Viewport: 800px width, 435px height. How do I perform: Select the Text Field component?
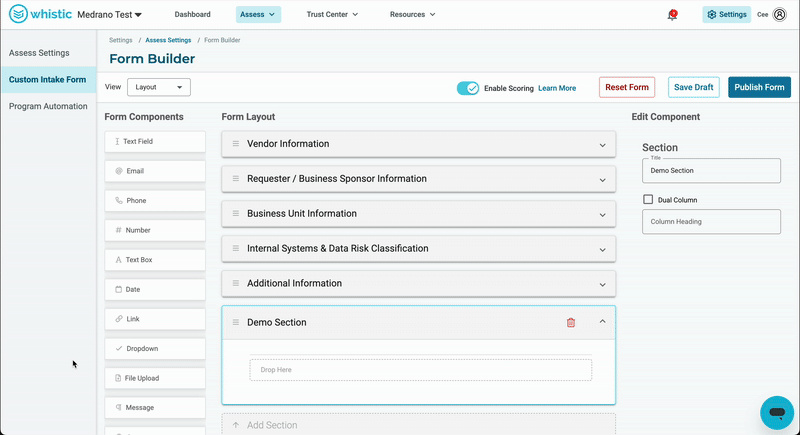point(155,141)
